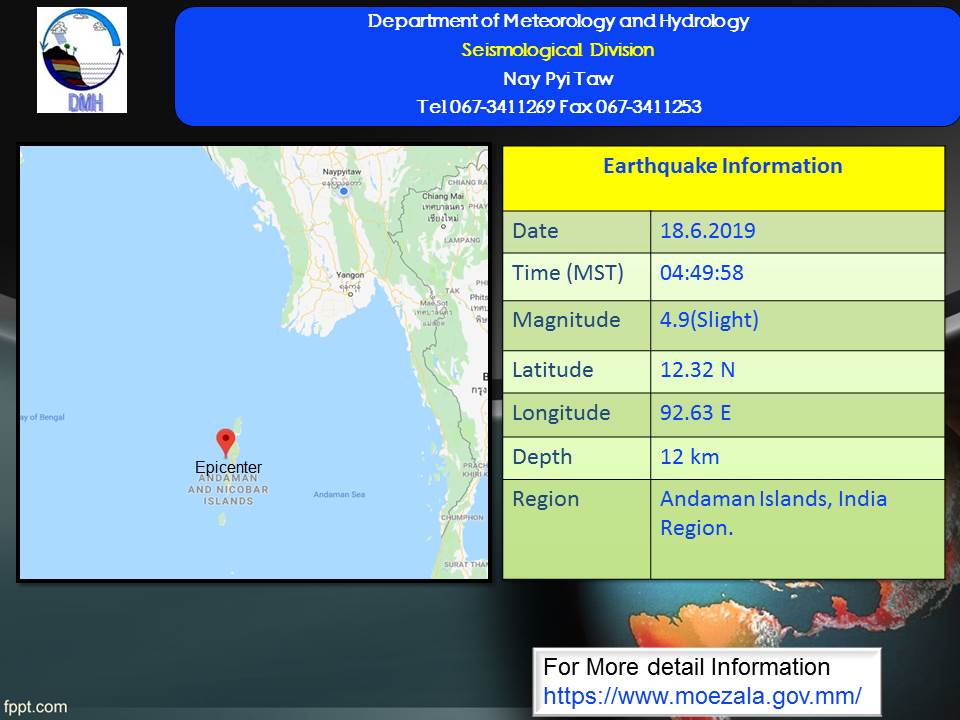Select the latitude value '12.32 N'

pos(697,370)
